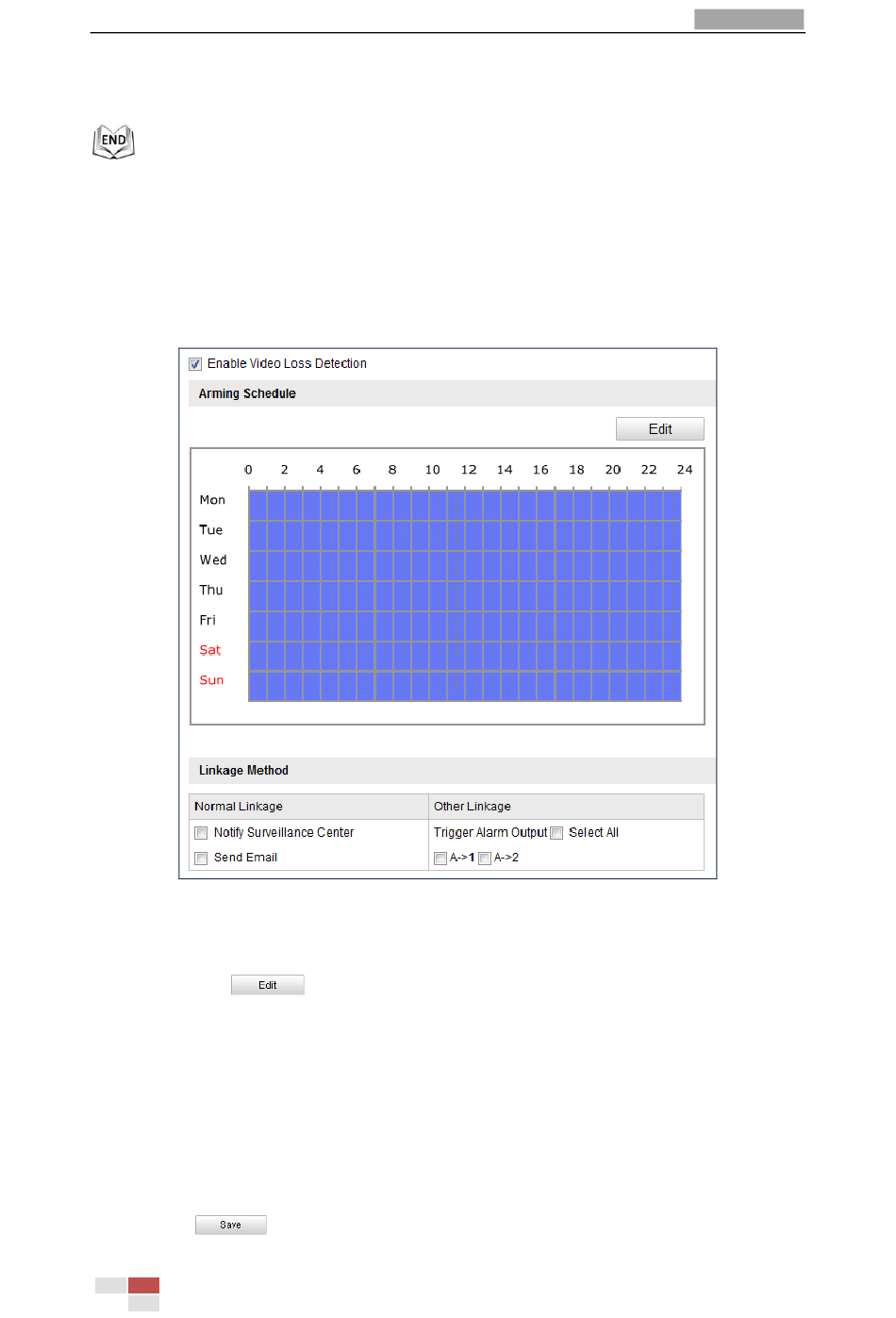Select the Thursday schedule row bar

tap(465, 595)
